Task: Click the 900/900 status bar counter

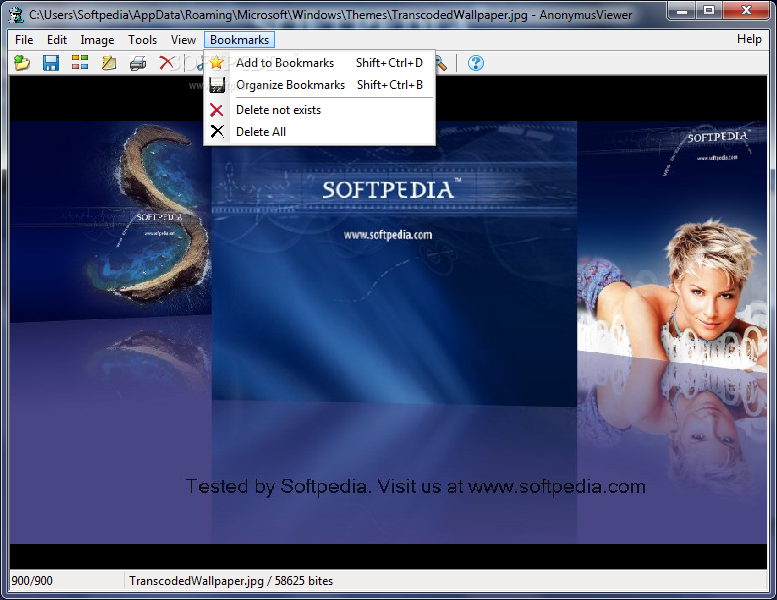Action: pos(32,581)
